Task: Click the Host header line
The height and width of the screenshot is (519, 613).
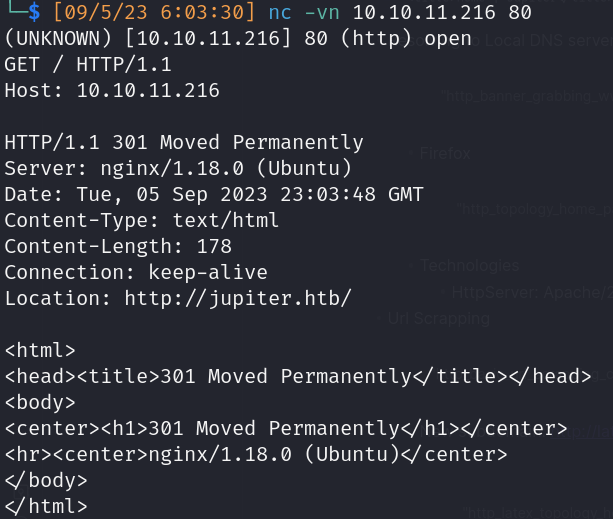Action: (x=112, y=91)
